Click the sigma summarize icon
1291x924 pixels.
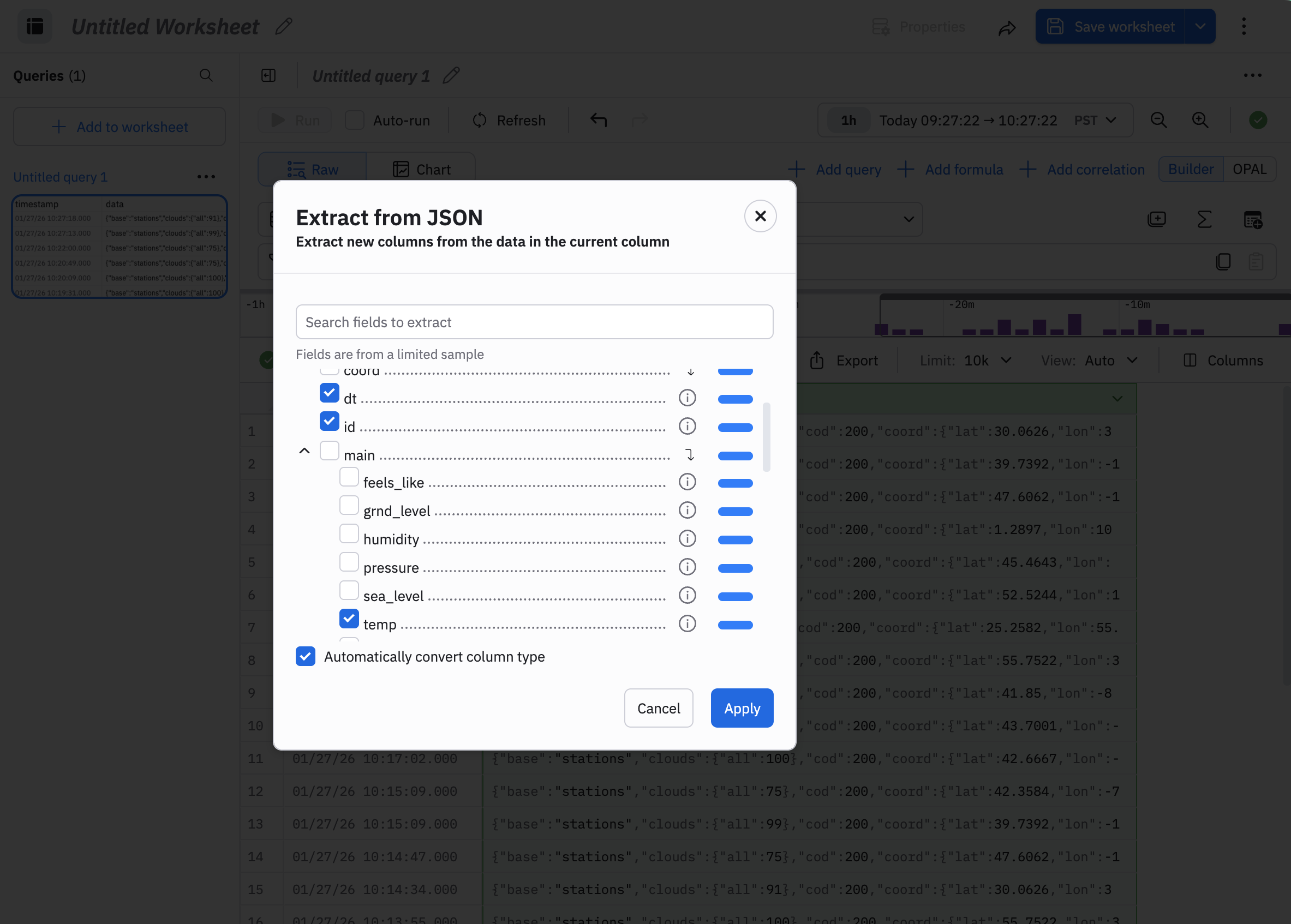tap(1204, 219)
